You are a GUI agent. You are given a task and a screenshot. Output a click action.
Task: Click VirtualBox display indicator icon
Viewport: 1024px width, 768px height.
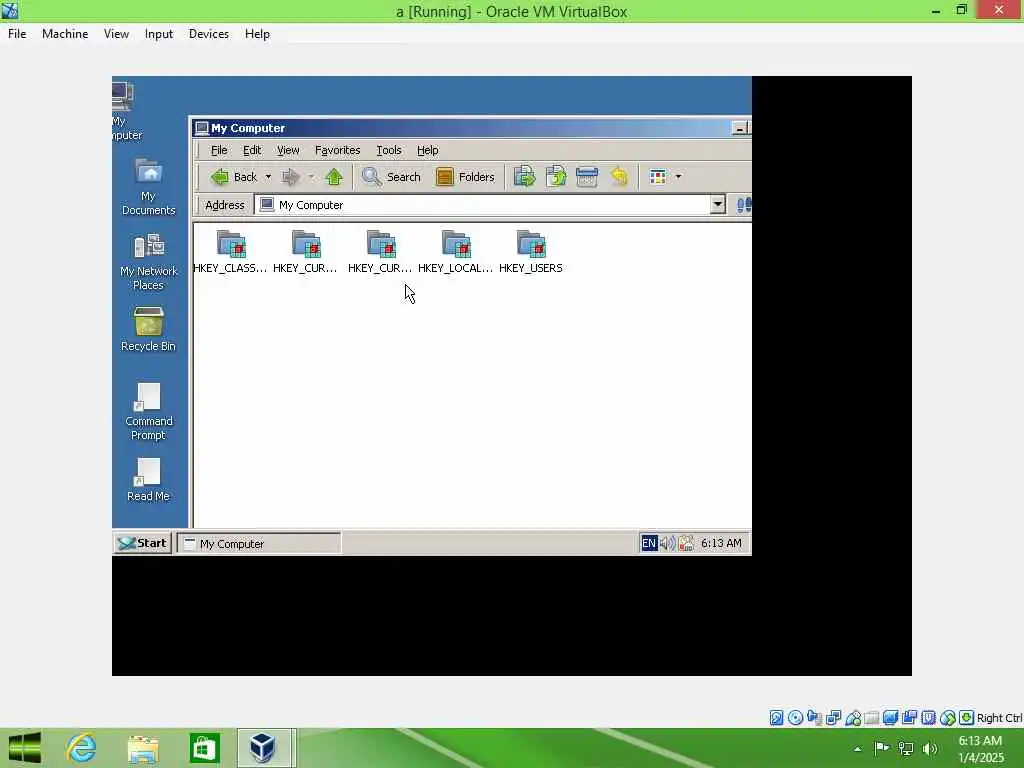coord(890,718)
